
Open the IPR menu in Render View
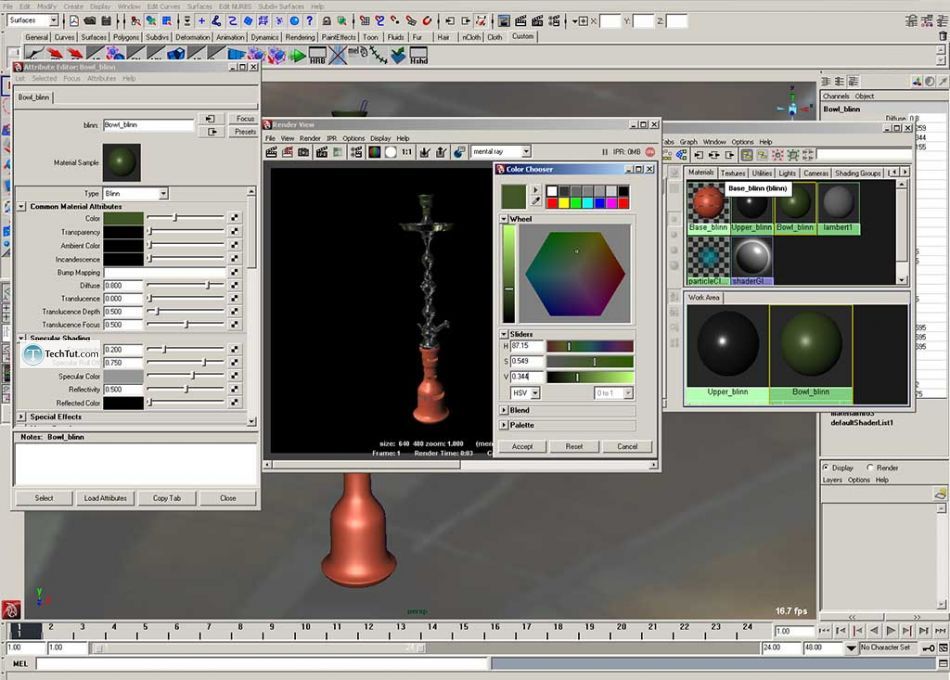click(x=331, y=138)
